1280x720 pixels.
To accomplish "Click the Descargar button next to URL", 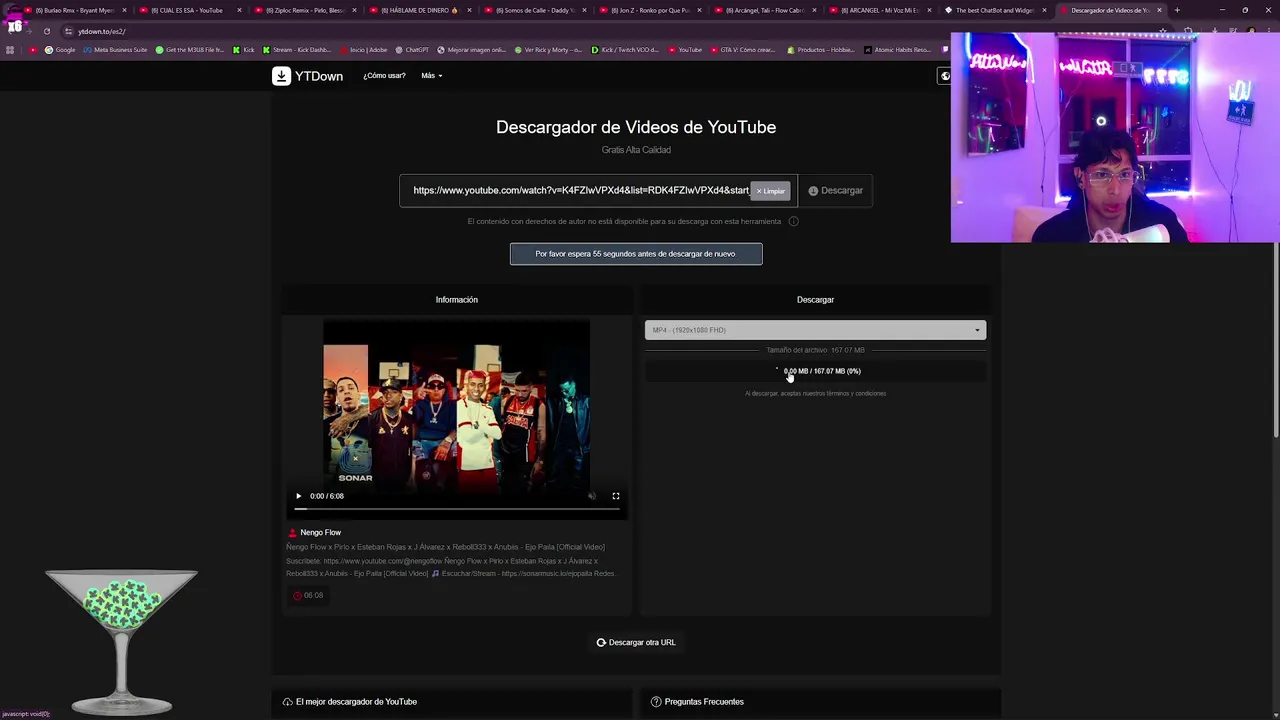I will (835, 190).
